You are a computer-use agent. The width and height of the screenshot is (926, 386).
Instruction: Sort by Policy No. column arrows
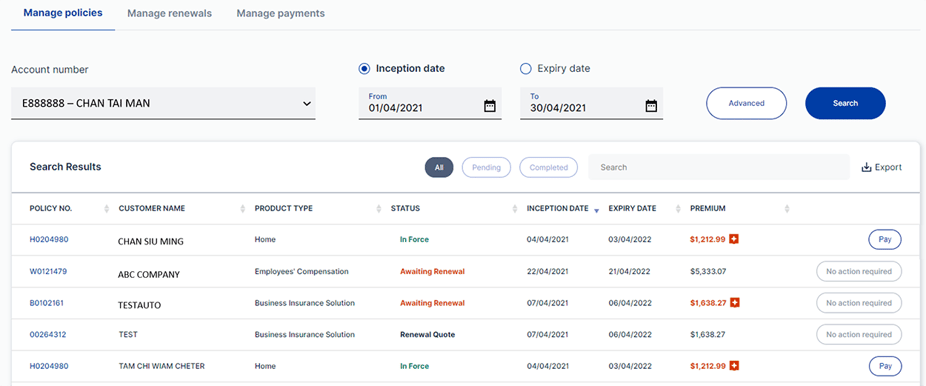point(106,208)
